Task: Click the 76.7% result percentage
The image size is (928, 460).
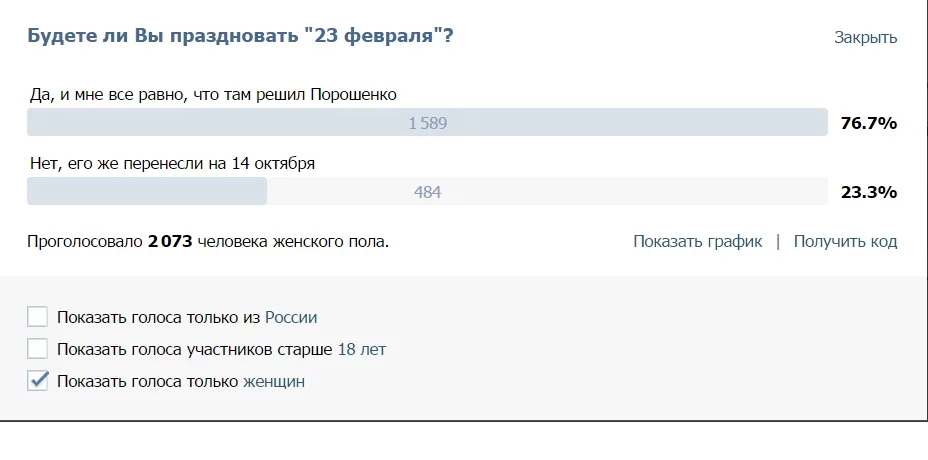Action: pyautogui.click(x=868, y=124)
